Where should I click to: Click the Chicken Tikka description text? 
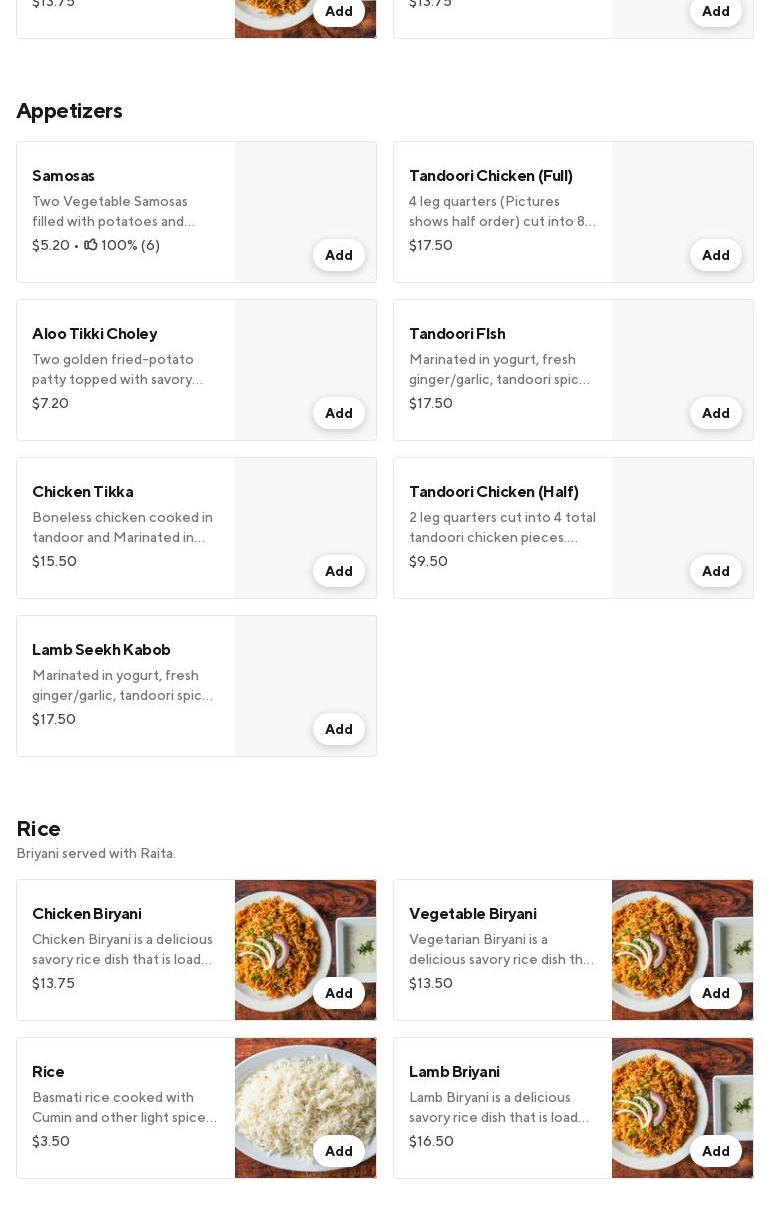click(x=122, y=527)
